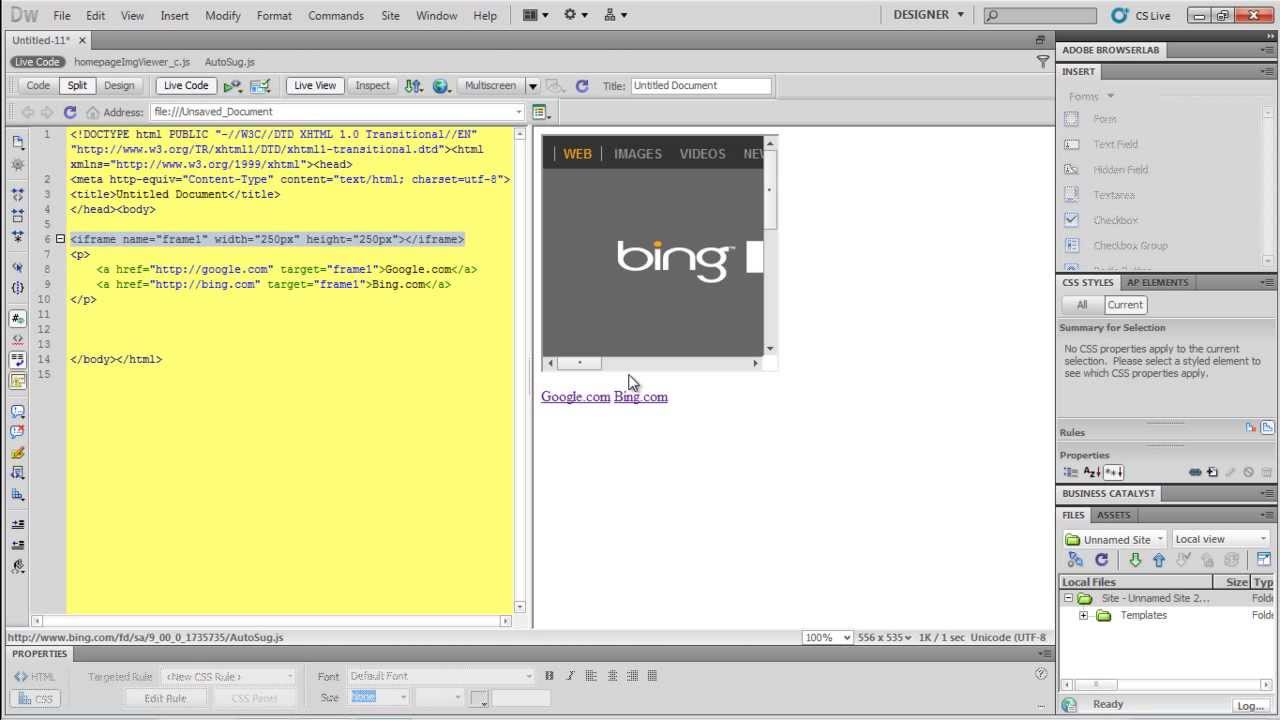Open the Unnamed Site dropdown

pos(1115,539)
